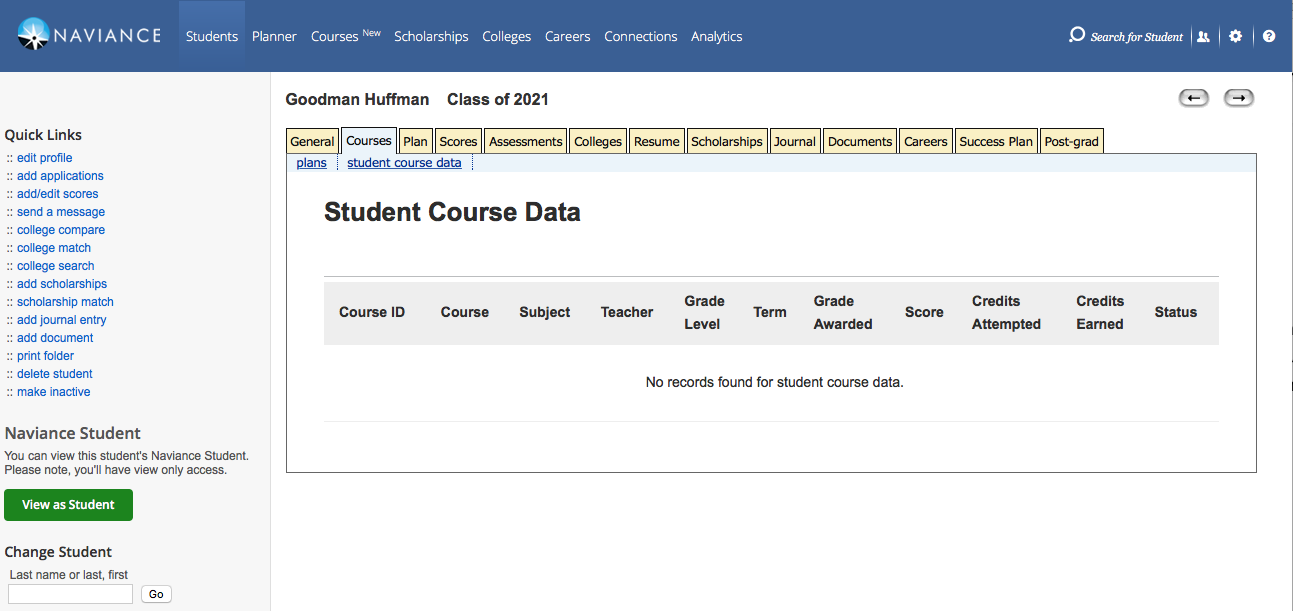
Task: Click the last name input field
Action: point(70,594)
